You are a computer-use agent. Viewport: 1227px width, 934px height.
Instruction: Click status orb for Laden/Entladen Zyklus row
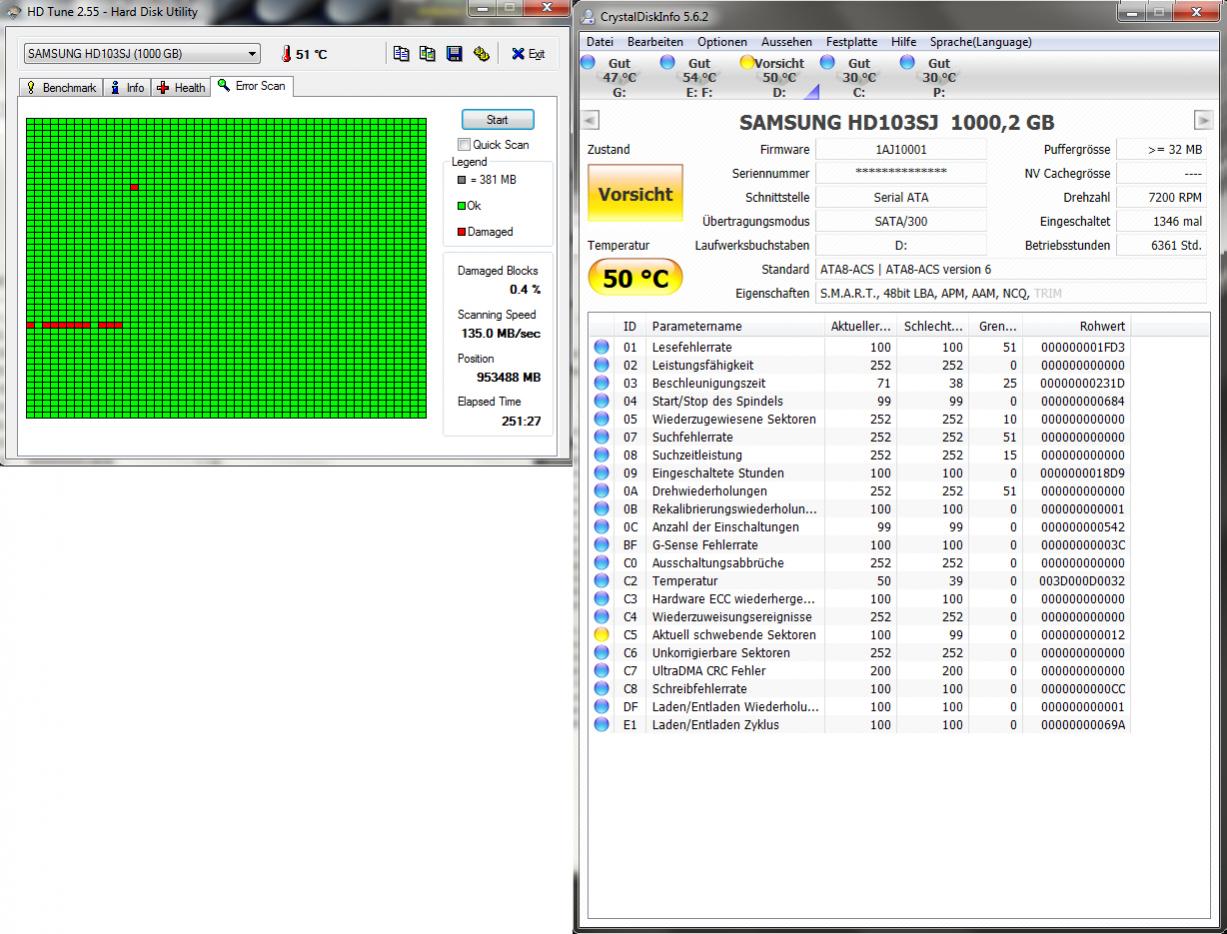pyautogui.click(x=602, y=725)
